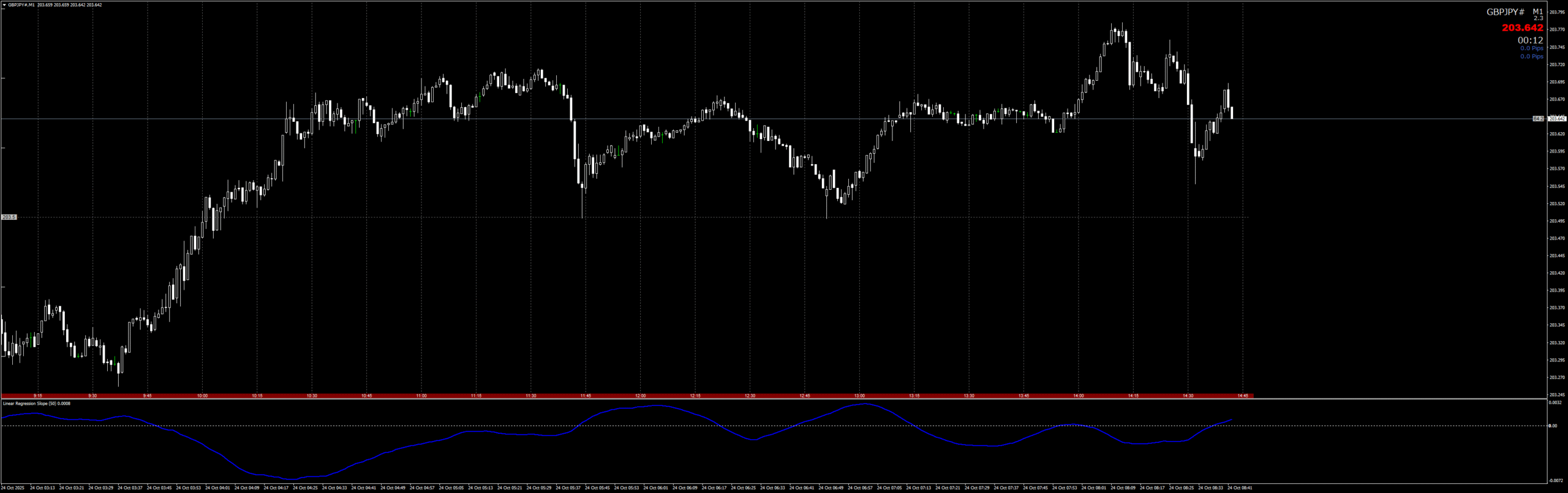Click the 203.795 price scale label

click(x=1556, y=12)
